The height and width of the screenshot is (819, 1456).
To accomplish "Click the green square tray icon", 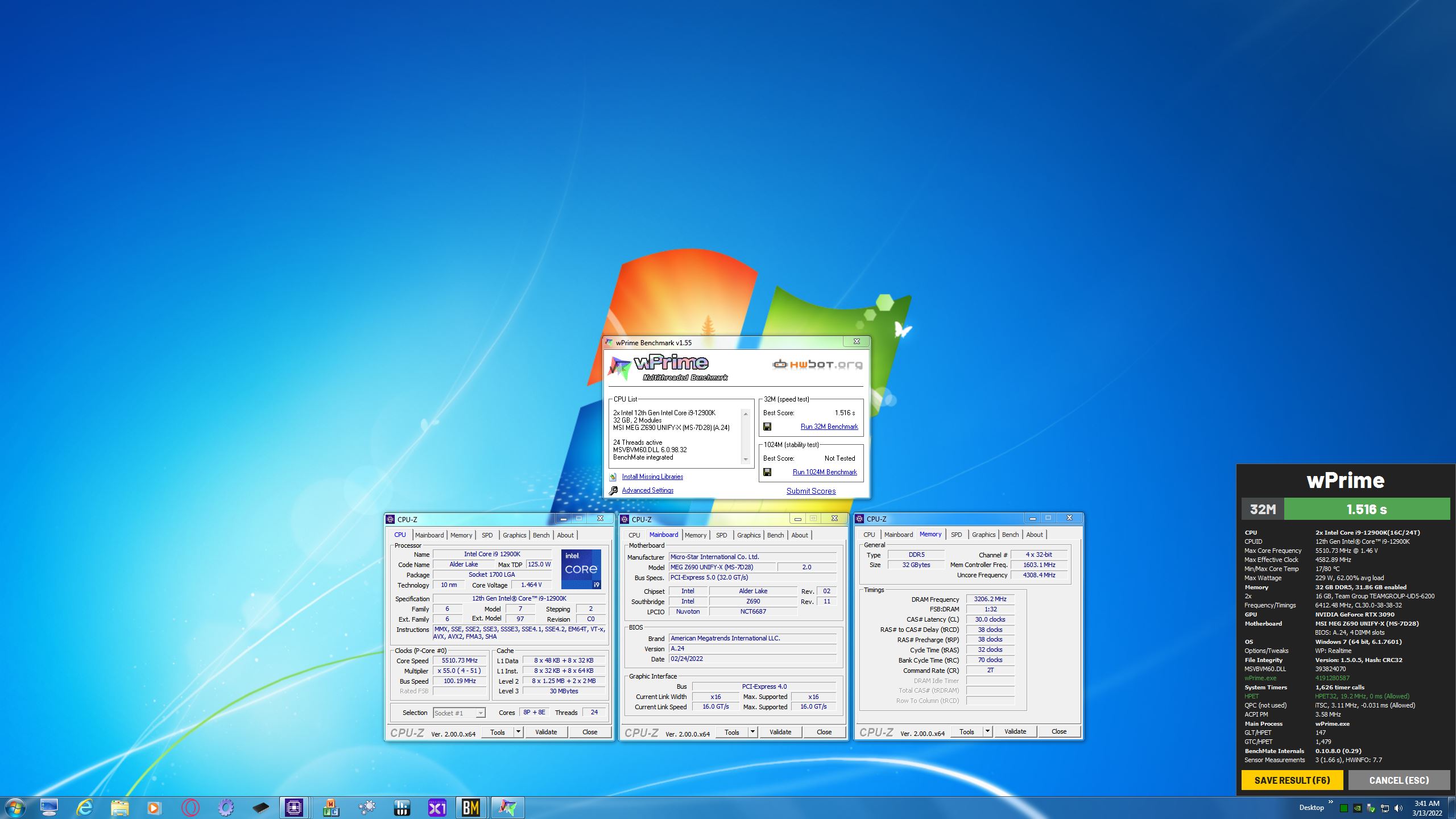I will coord(1343,808).
